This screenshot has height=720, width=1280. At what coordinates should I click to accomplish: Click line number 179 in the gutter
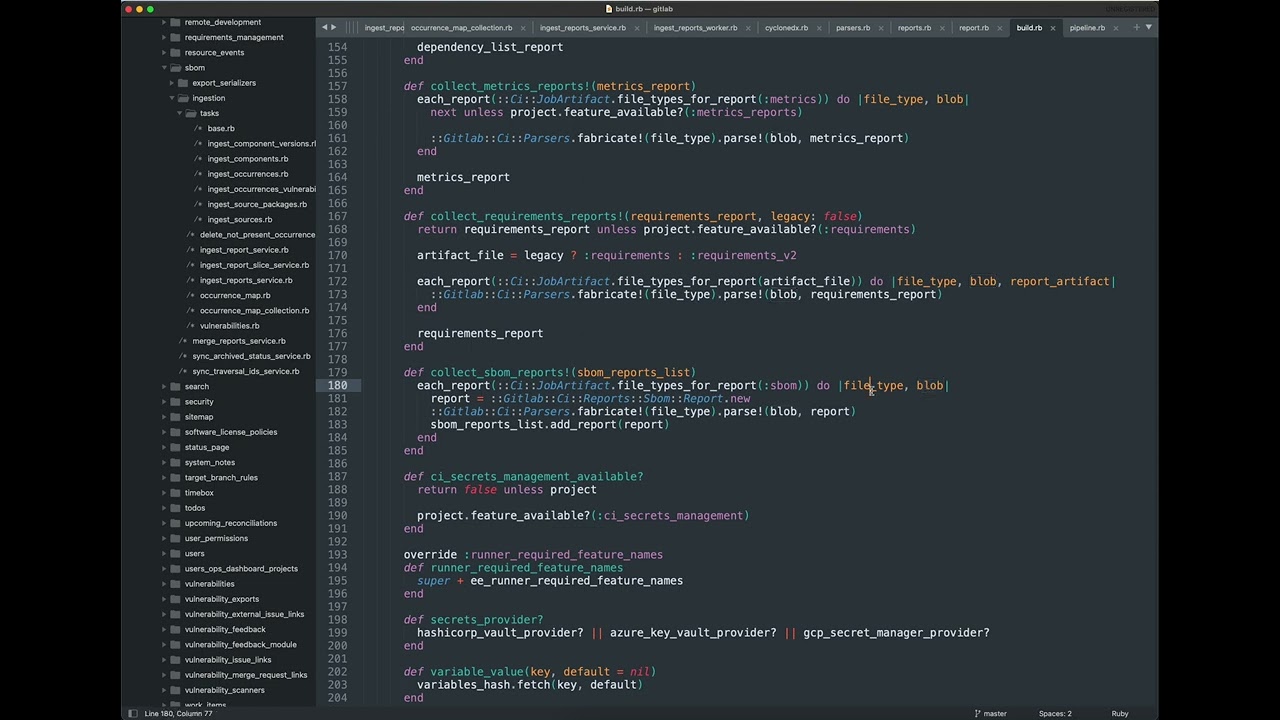(x=337, y=372)
